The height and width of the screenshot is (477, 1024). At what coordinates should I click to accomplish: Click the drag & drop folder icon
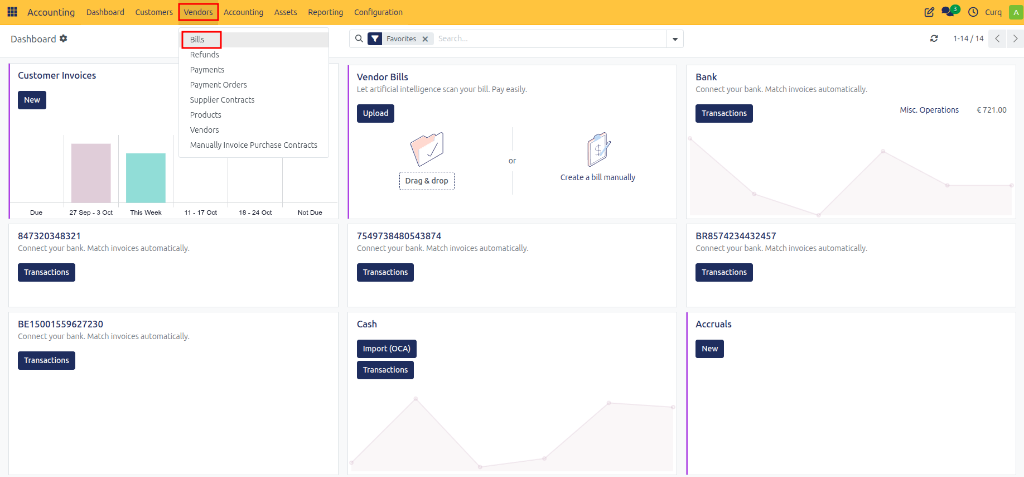pos(426,148)
